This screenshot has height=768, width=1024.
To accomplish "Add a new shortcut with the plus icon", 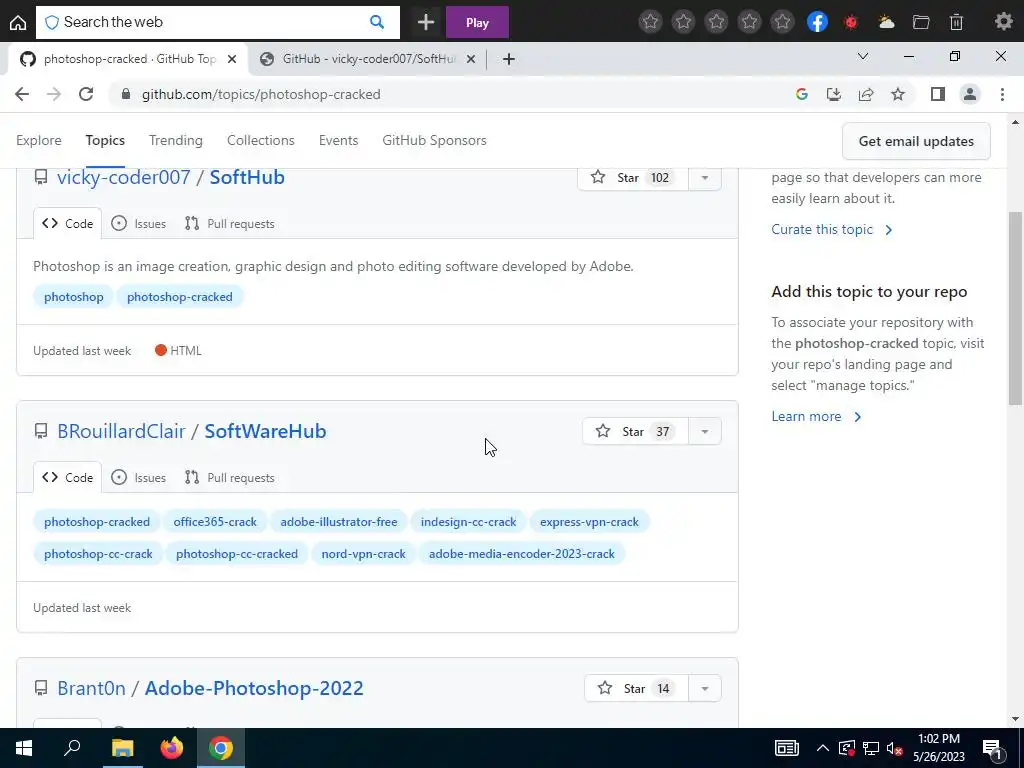I will tap(426, 23).
